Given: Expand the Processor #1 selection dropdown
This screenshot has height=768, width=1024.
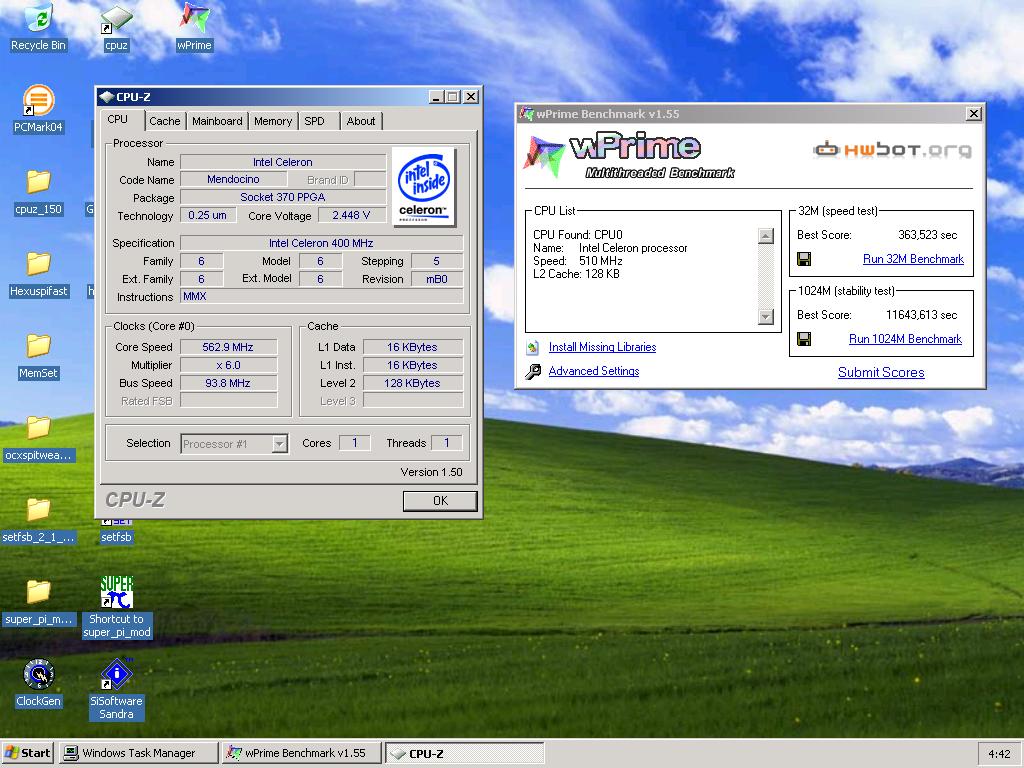Looking at the screenshot, I should (x=279, y=444).
